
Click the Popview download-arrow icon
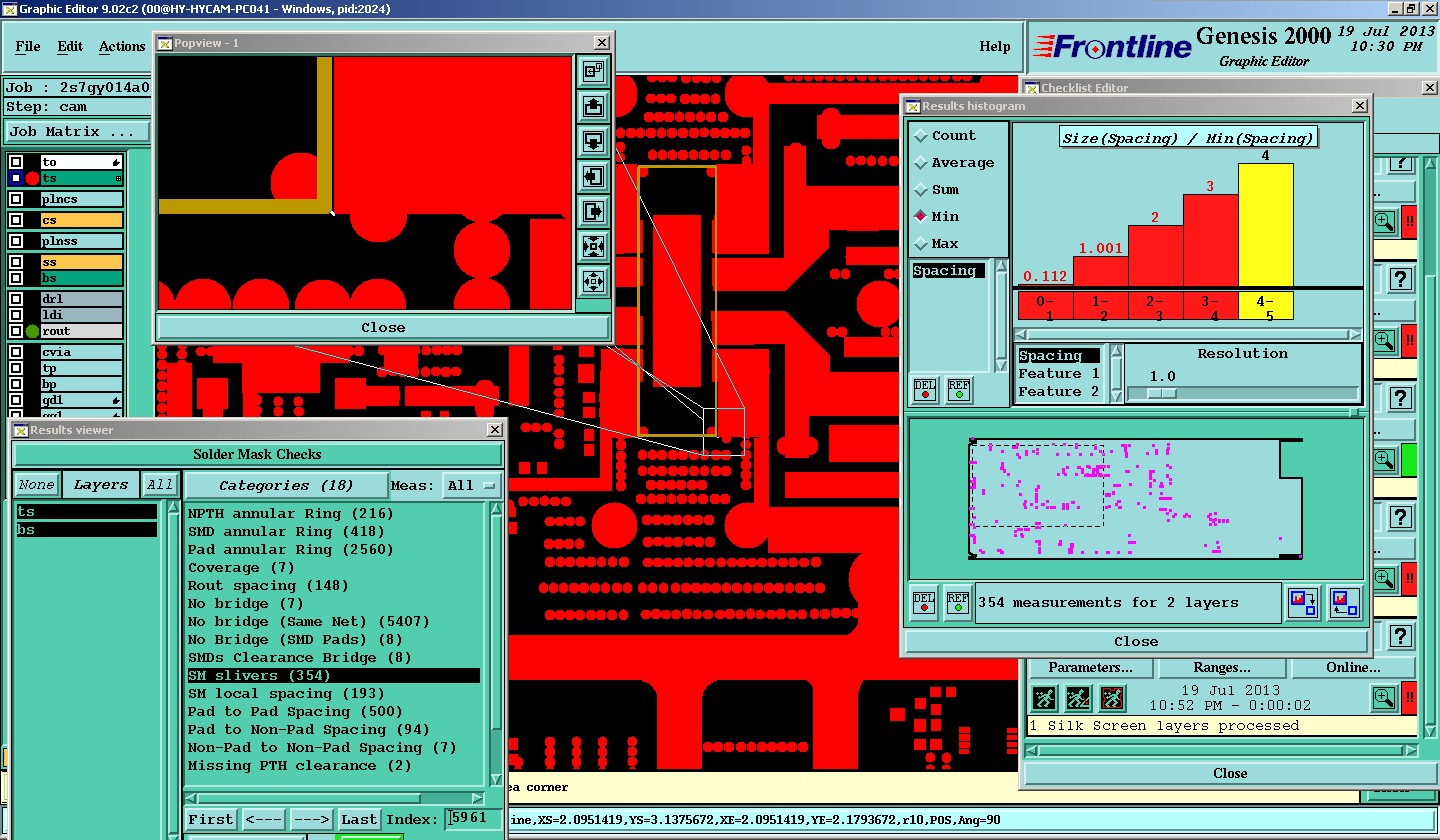tap(593, 141)
